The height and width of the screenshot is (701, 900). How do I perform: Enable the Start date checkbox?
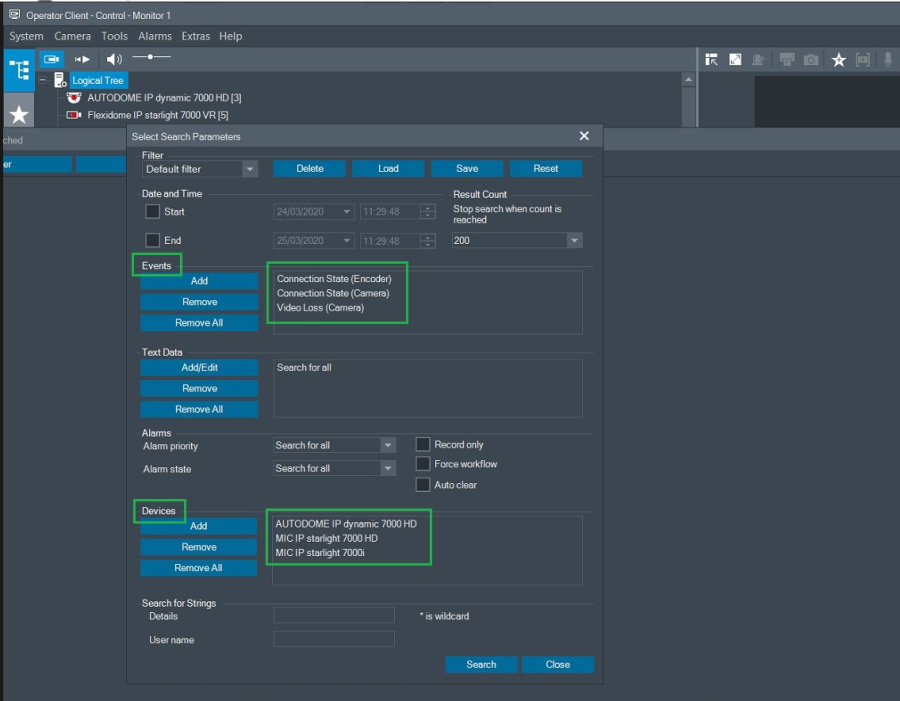pos(153,212)
